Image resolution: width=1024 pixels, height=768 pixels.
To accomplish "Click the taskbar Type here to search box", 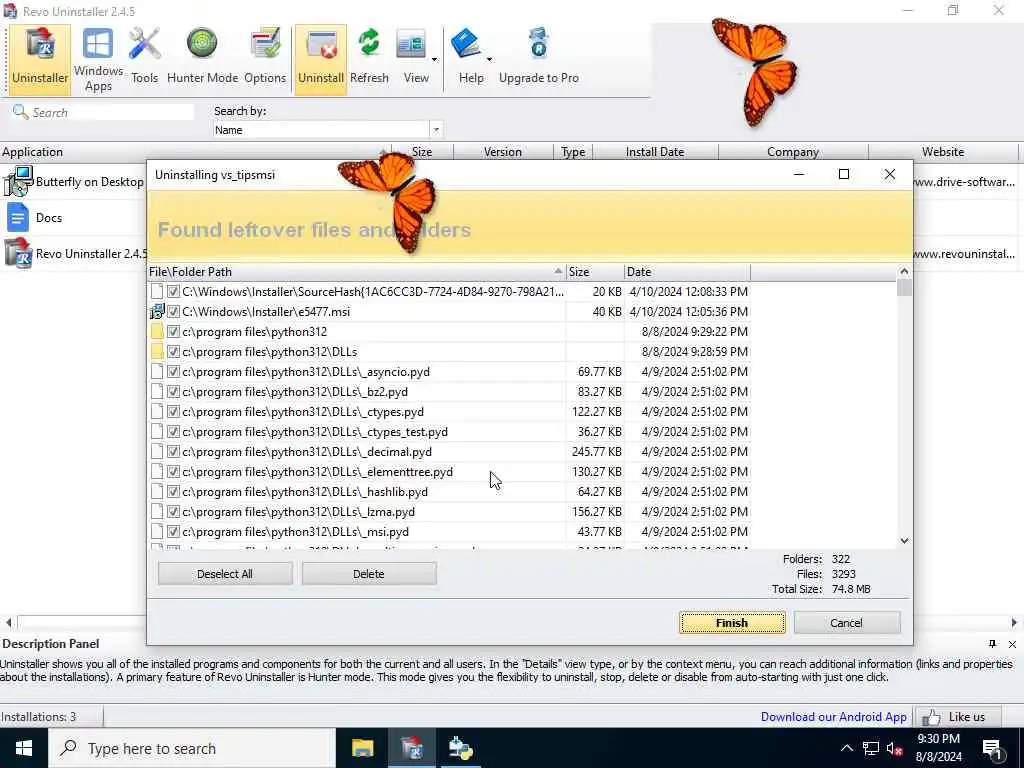I will click(192, 748).
